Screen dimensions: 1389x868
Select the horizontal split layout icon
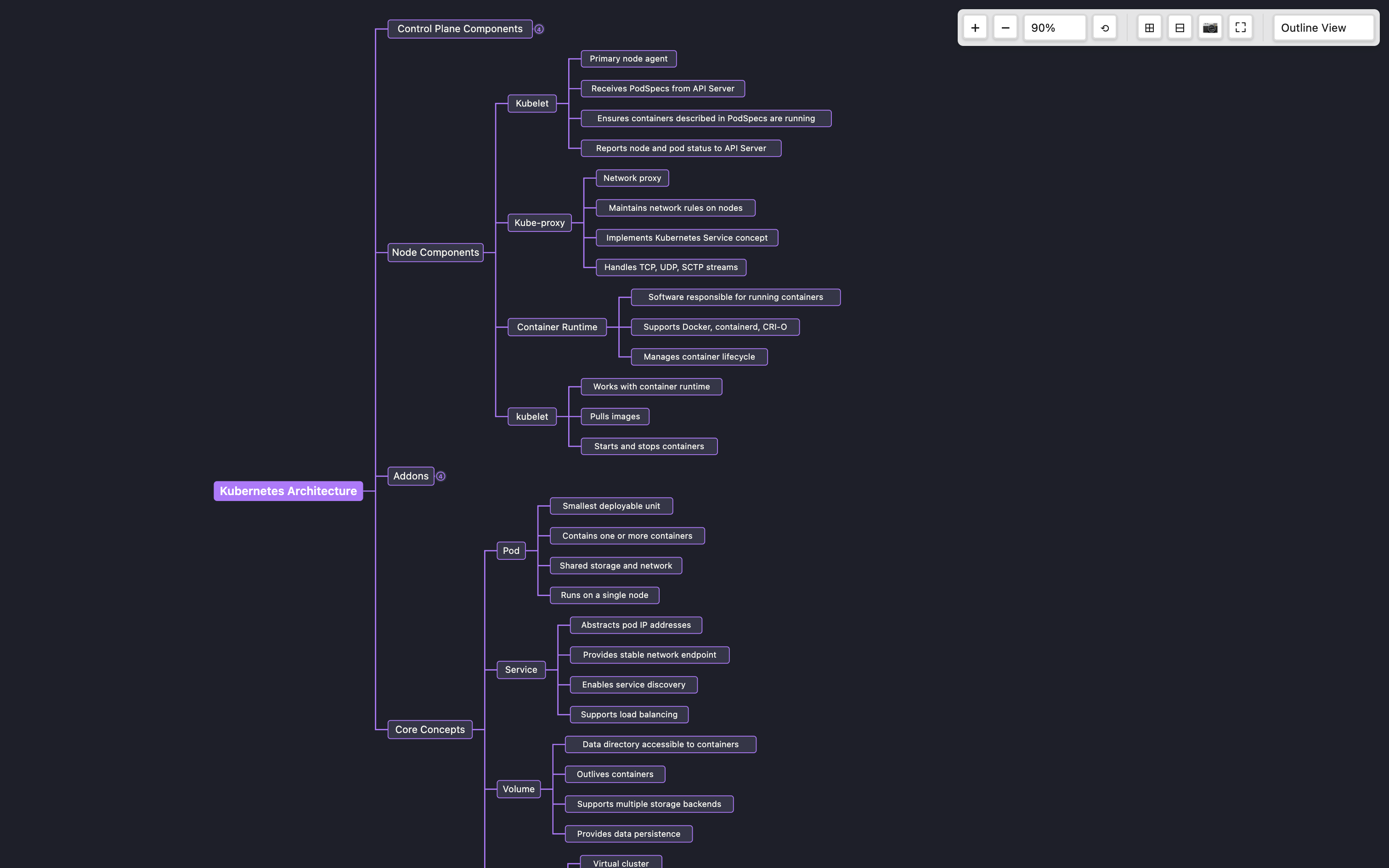1180,27
